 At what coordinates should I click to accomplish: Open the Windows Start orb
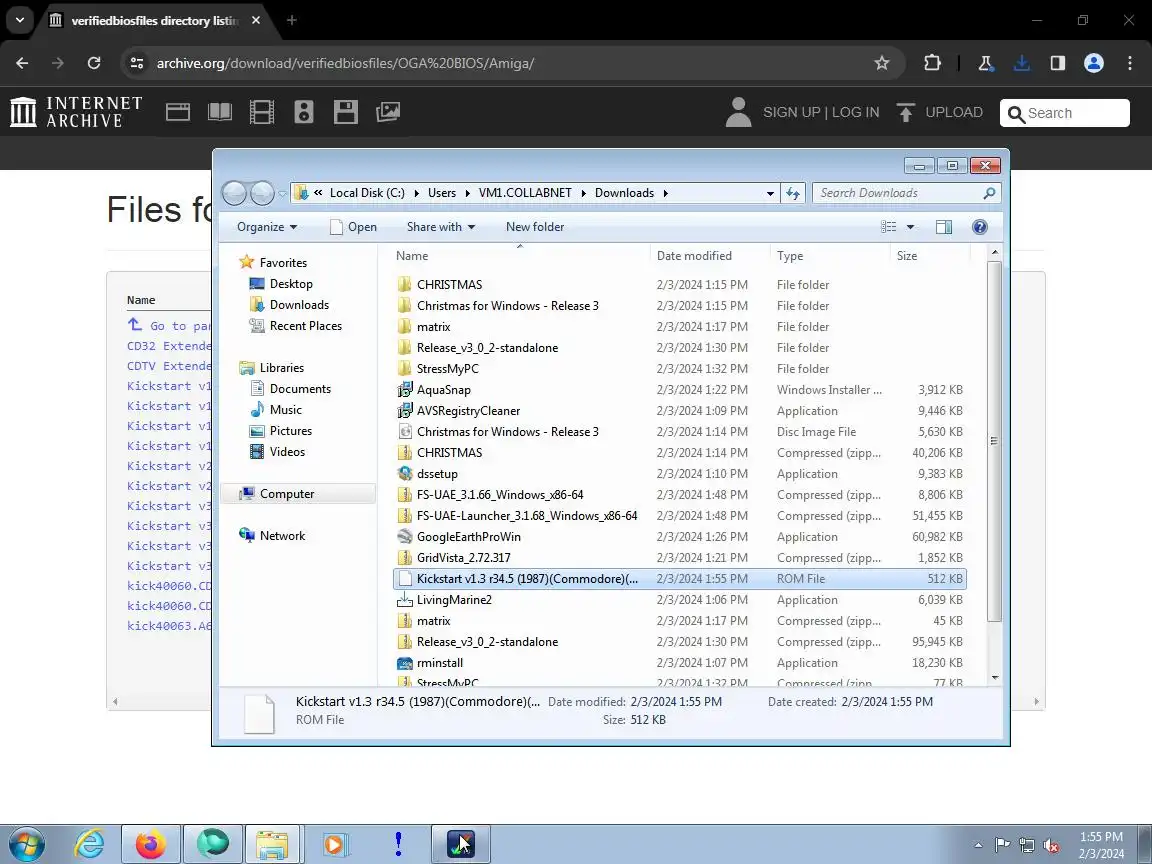(26, 845)
